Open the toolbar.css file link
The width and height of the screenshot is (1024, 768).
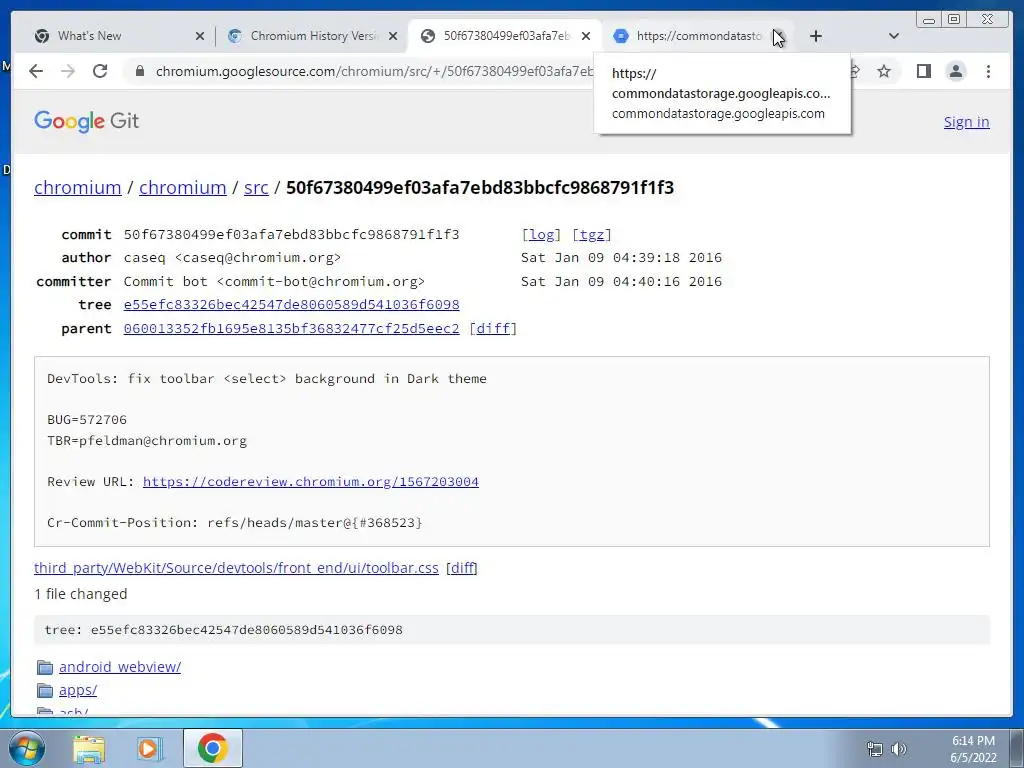point(236,568)
